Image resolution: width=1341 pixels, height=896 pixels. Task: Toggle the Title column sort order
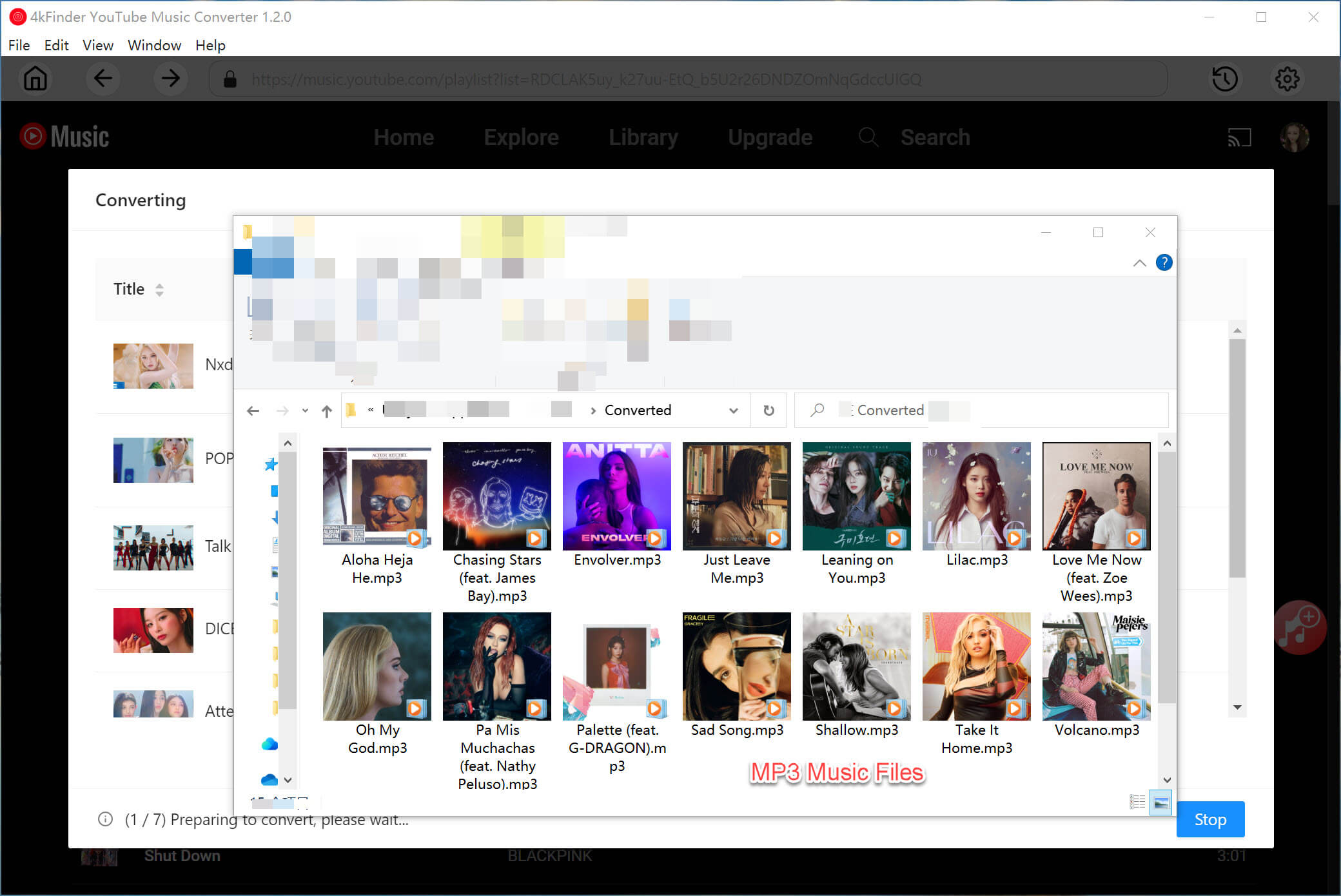[x=159, y=289]
